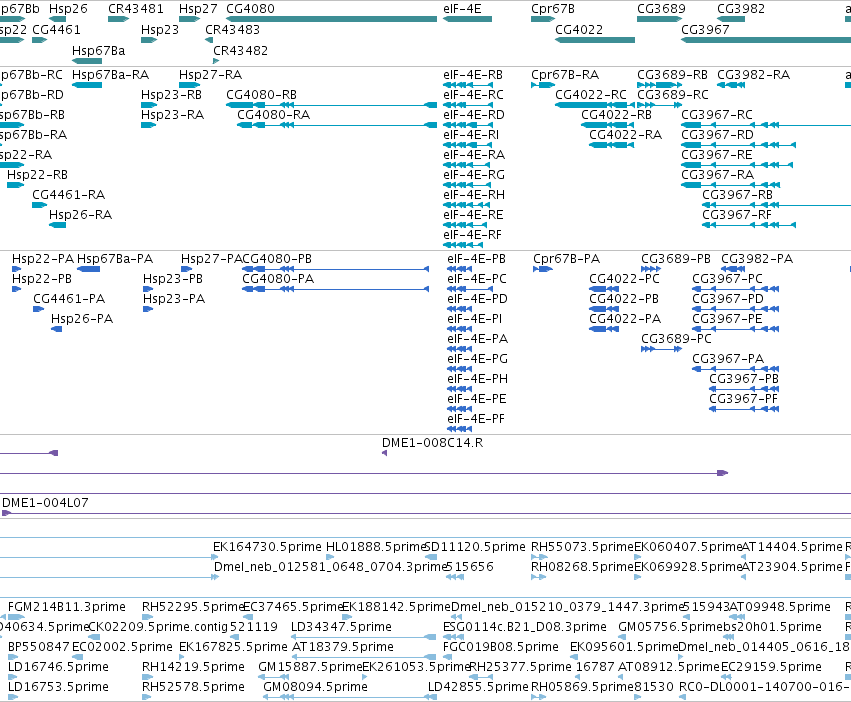The height and width of the screenshot is (702, 851).
Task: Click the Hsp23-RB transcript label
Action: 172,94
